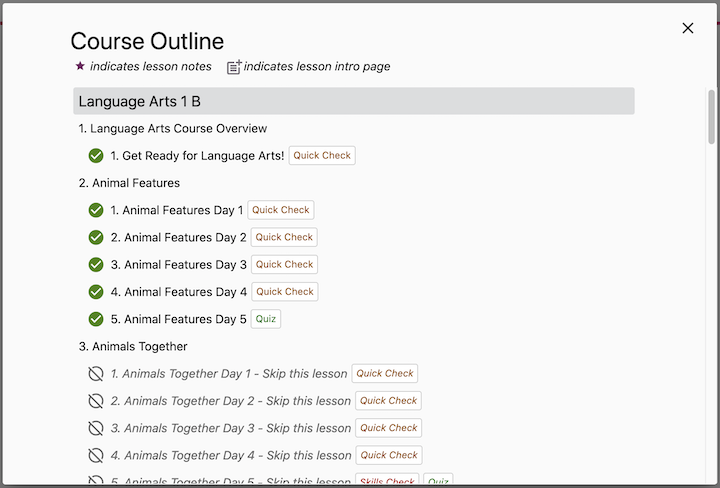Select the Language Arts 1 B course header
The image size is (720, 488).
(x=353, y=101)
